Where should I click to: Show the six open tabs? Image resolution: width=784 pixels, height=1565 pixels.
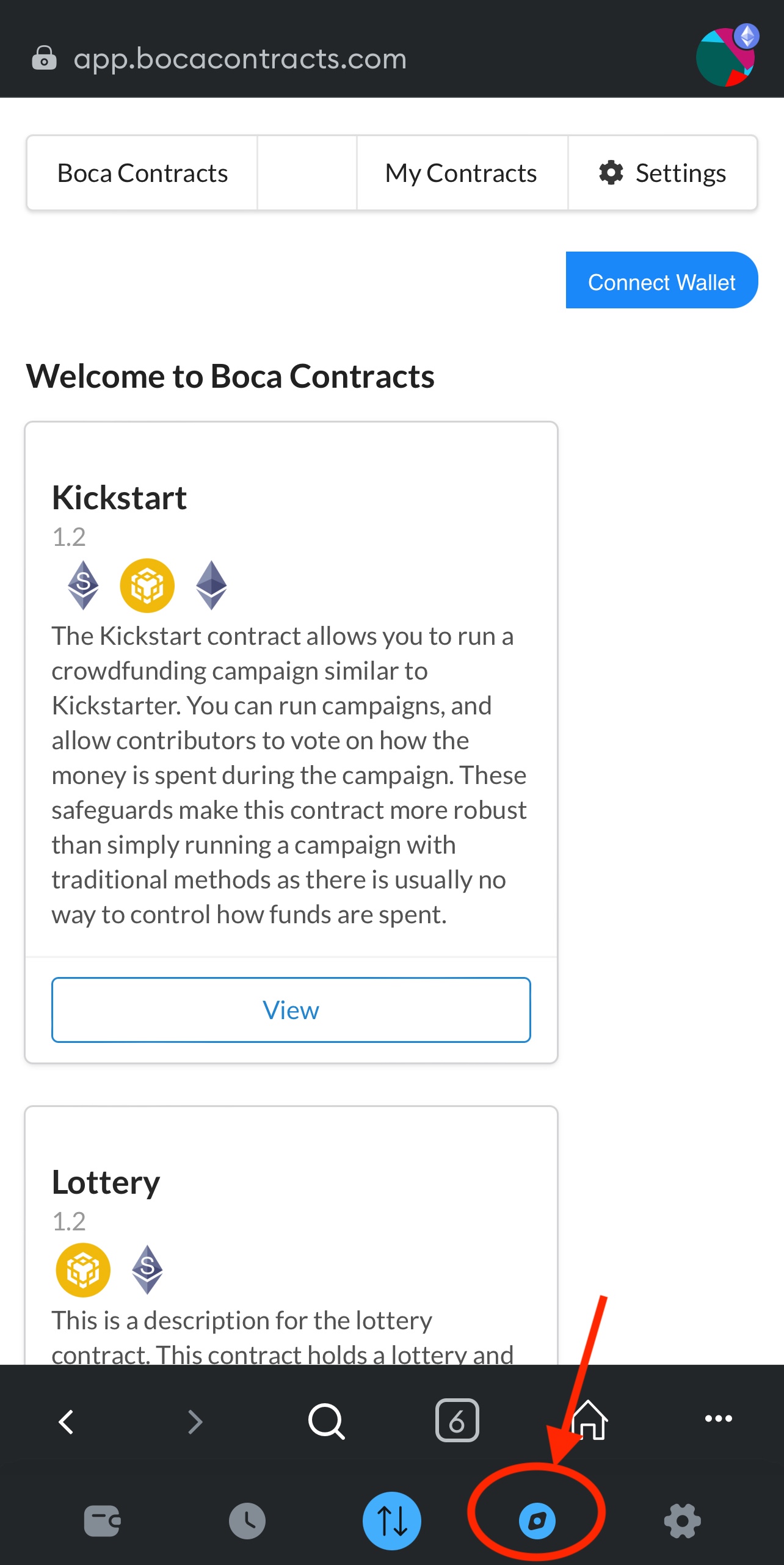pyautogui.click(x=457, y=1420)
